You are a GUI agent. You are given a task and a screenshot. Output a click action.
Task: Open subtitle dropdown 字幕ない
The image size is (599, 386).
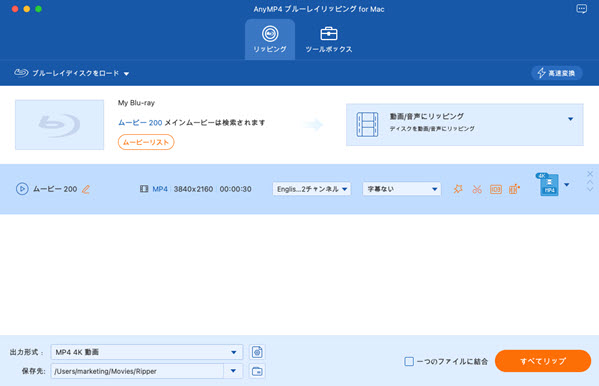point(401,189)
